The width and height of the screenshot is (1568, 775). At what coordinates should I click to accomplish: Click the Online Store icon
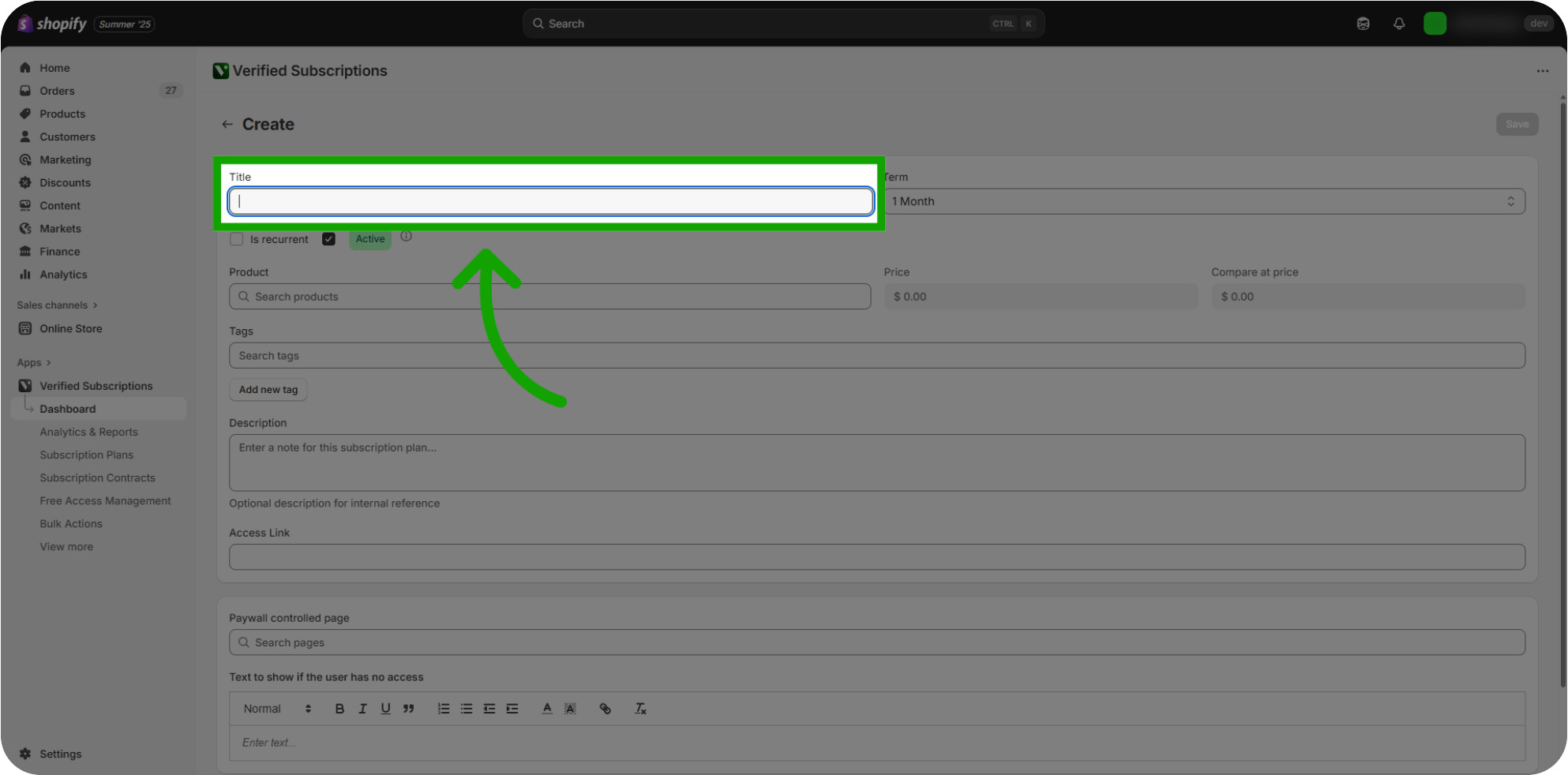(x=25, y=328)
